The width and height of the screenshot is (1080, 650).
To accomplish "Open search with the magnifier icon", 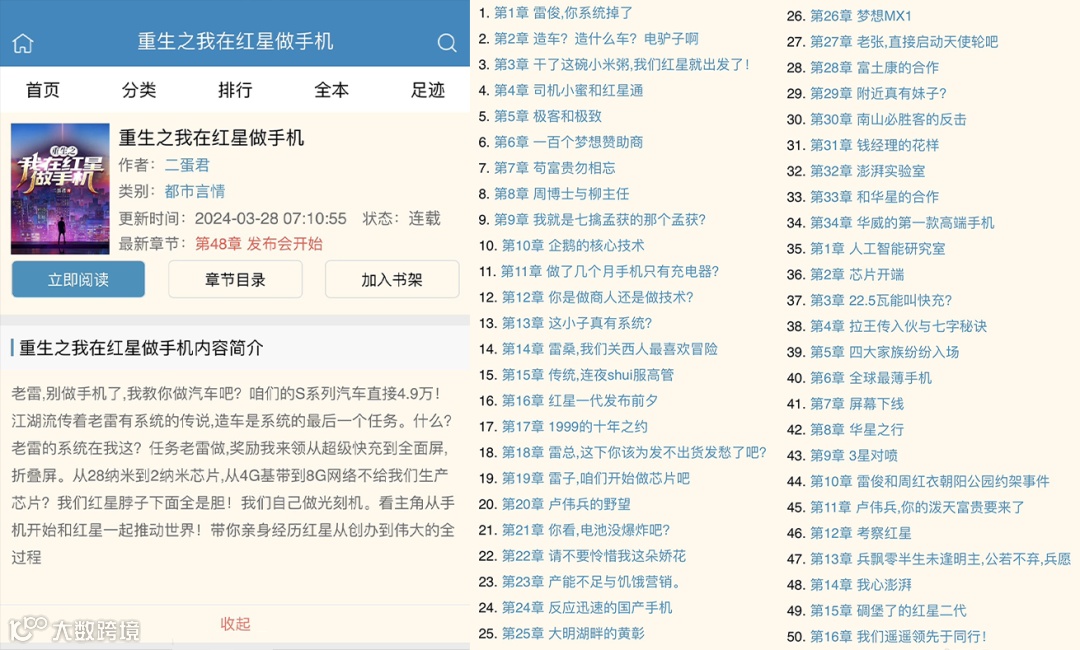I will coord(447,43).
